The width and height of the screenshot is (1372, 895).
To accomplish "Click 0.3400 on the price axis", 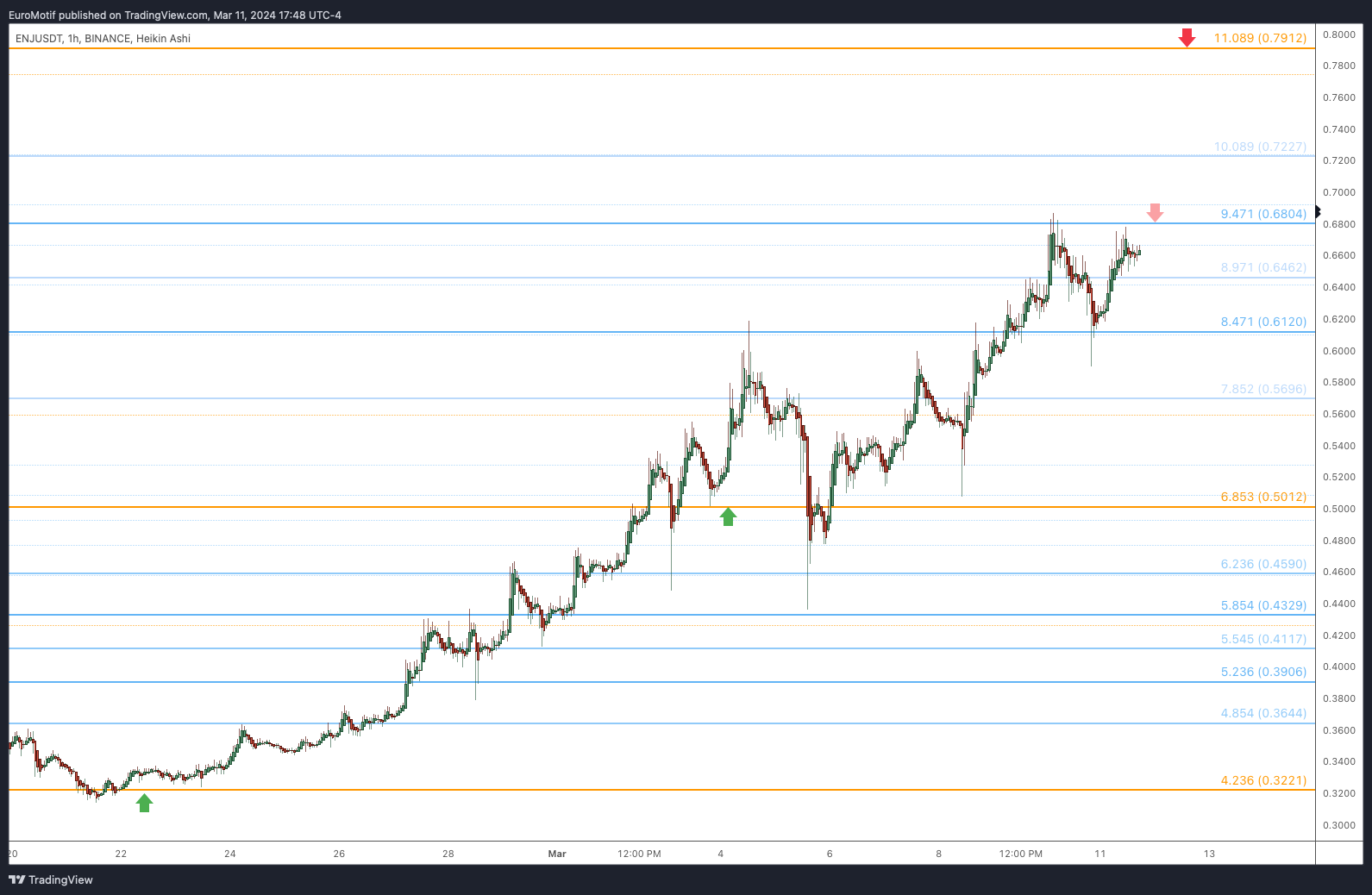I will pyautogui.click(x=1339, y=761).
